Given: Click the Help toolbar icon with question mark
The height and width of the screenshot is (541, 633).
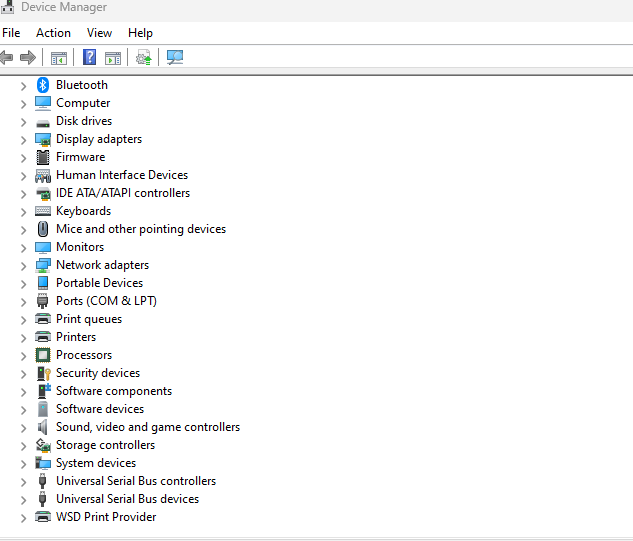Looking at the screenshot, I should point(90,58).
